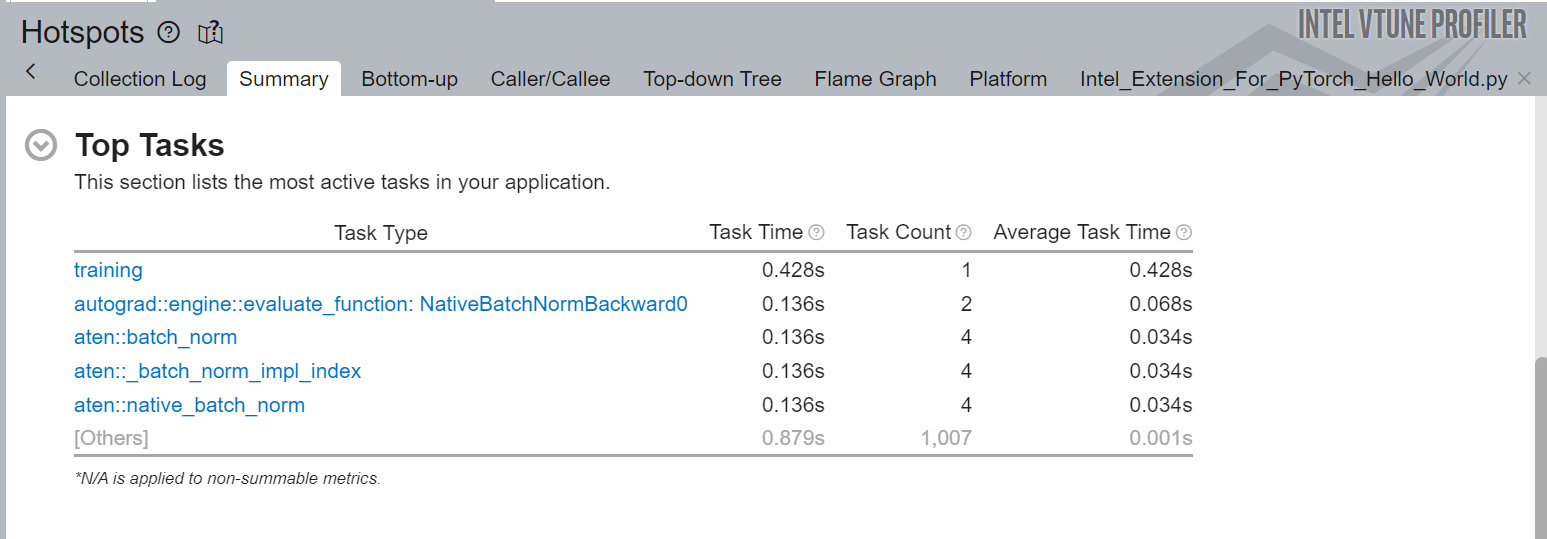Click the back arrow left of tabs

[x=31, y=71]
